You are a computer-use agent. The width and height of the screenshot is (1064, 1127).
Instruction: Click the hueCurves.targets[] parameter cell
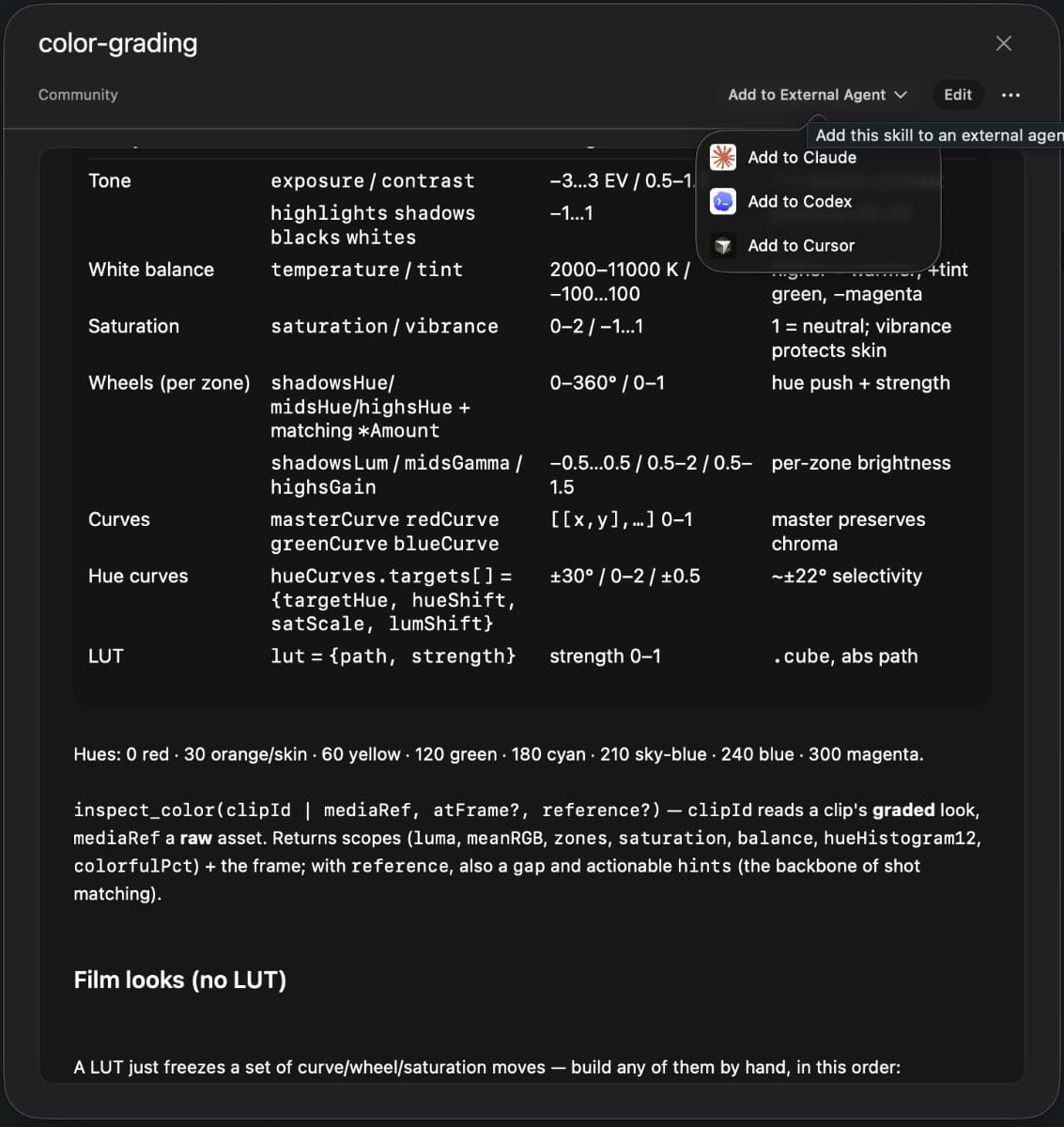[393, 600]
